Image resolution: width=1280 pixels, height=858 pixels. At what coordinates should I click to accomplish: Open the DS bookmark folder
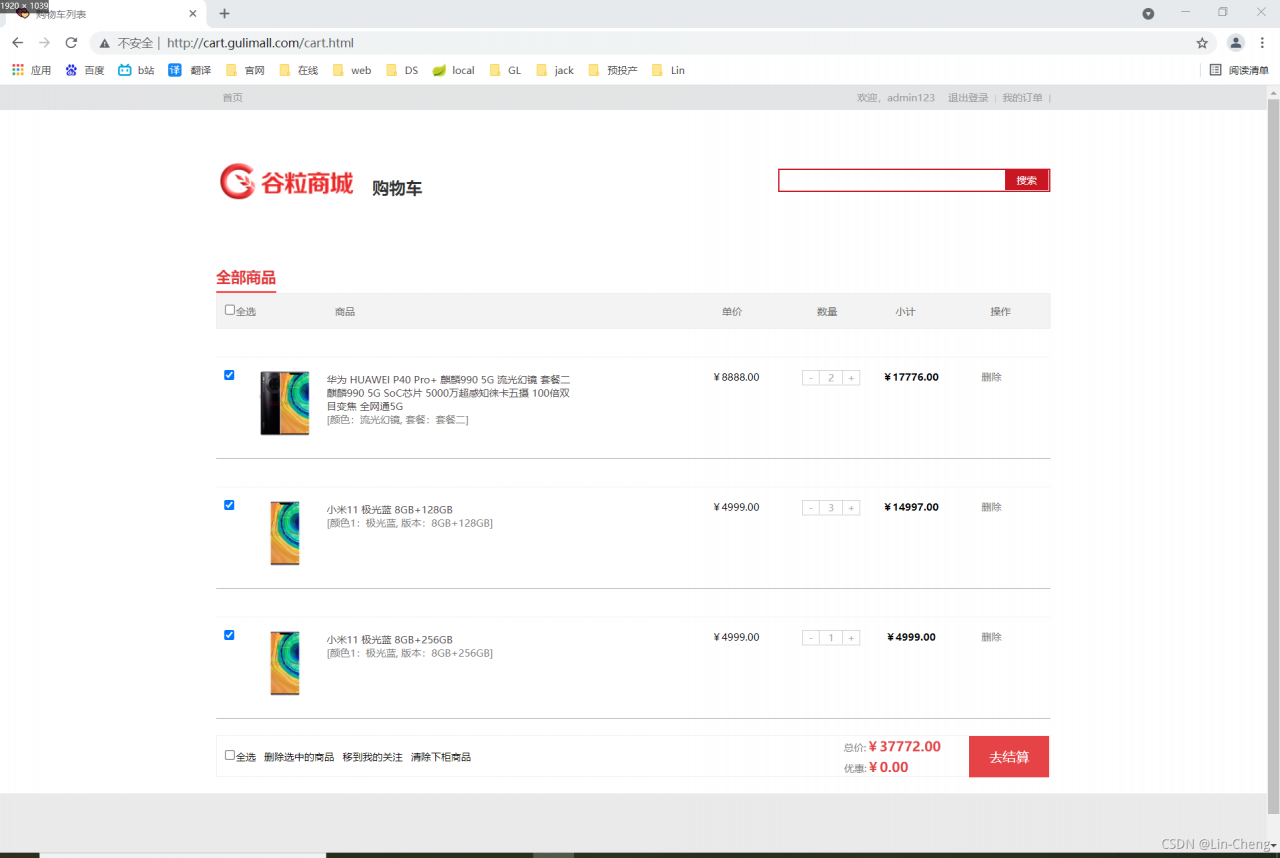(x=402, y=70)
